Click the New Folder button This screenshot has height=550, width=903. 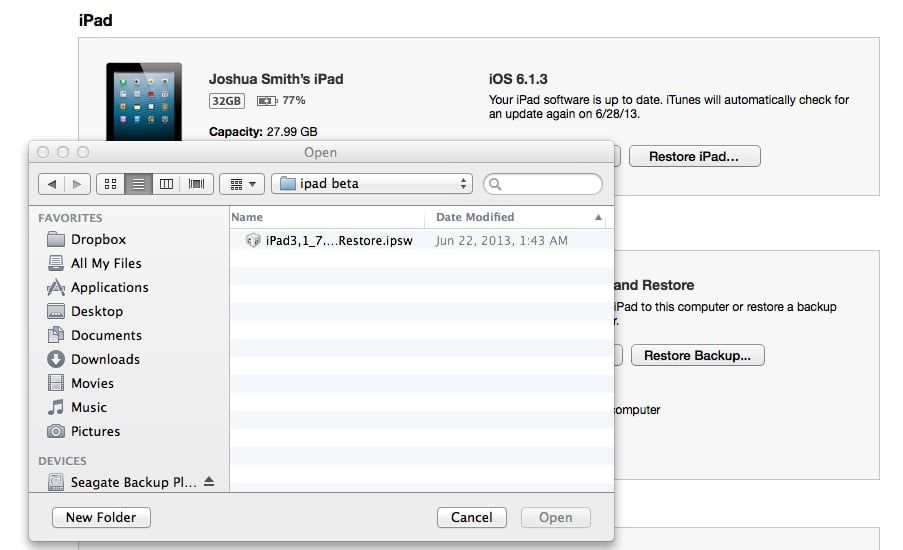(x=101, y=517)
